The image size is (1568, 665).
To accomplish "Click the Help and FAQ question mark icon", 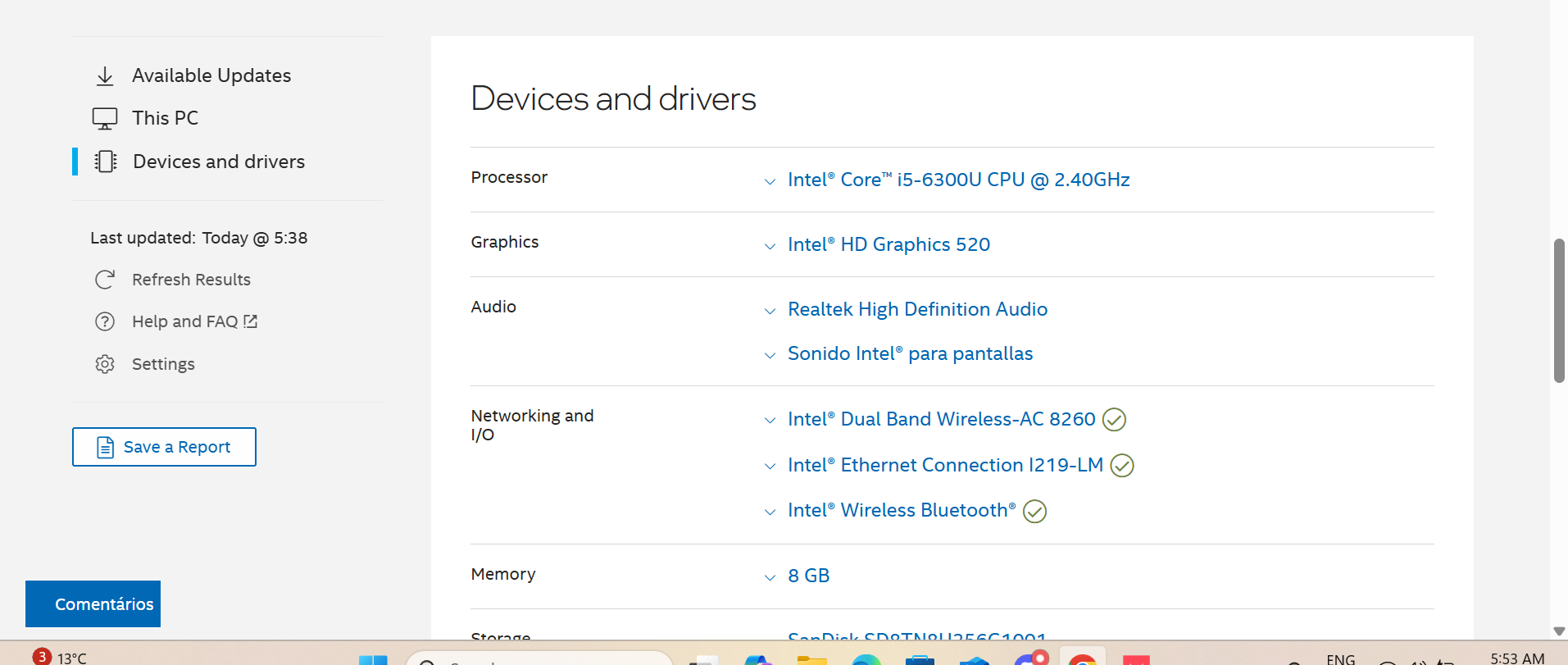I will tap(105, 321).
